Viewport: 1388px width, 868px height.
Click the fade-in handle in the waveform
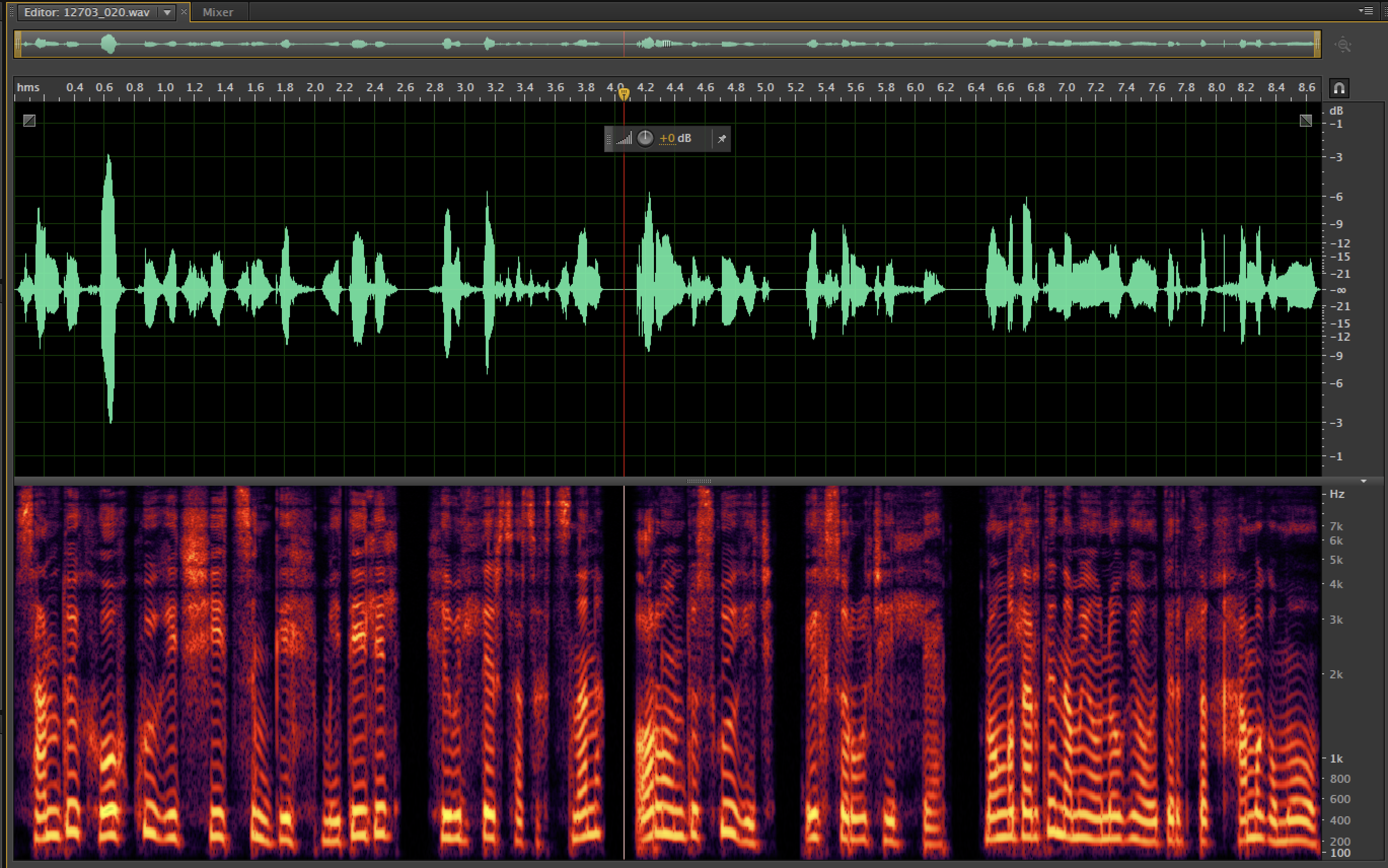point(29,121)
